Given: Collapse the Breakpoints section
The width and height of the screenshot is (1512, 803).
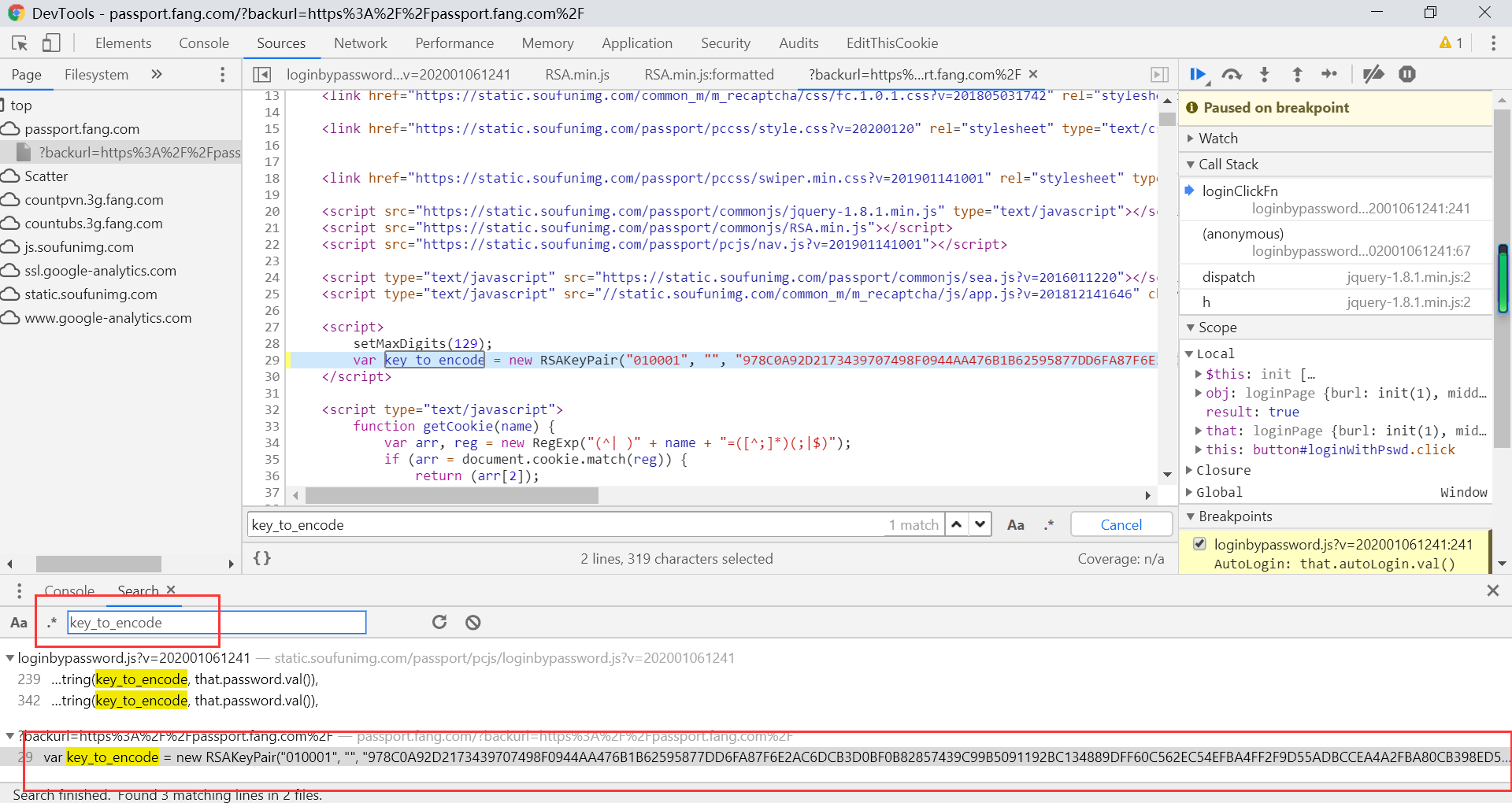Looking at the screenshot, I should 1191,516.
